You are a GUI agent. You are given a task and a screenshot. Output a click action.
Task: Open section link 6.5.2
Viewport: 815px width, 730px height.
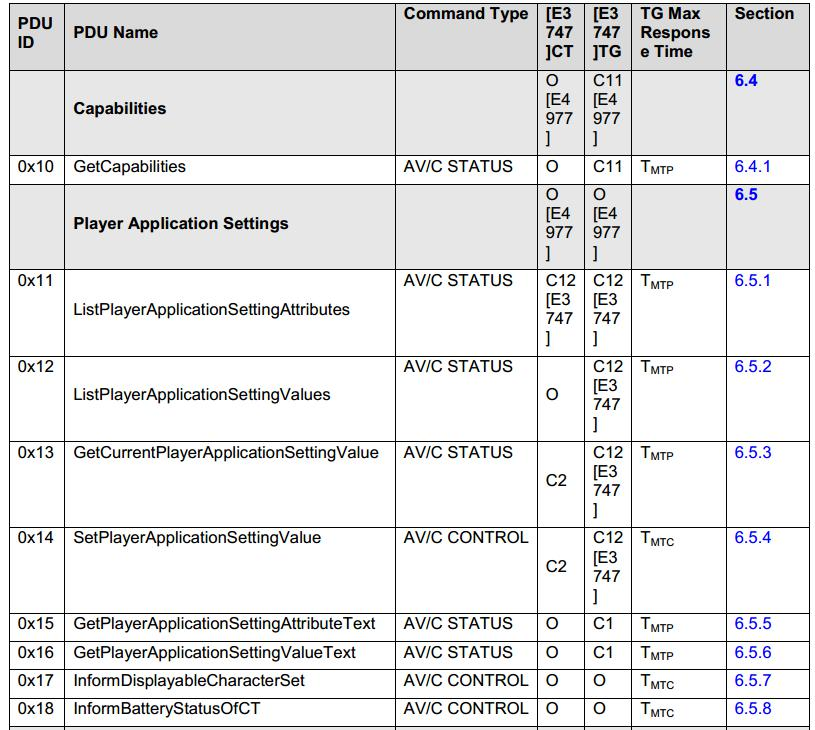pos(753,366)
